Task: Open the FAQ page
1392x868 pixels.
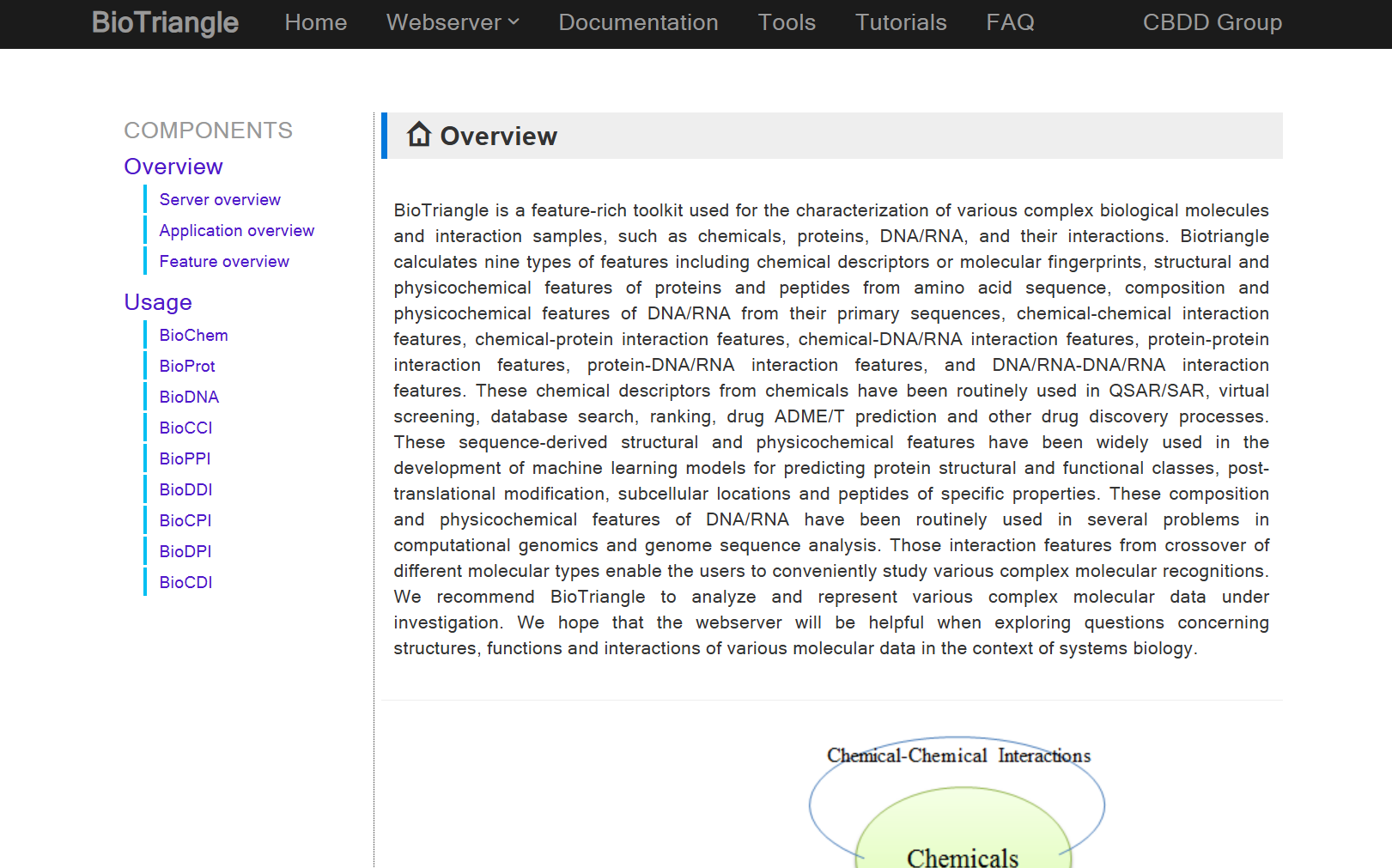Action: [x=1010, y=22]
